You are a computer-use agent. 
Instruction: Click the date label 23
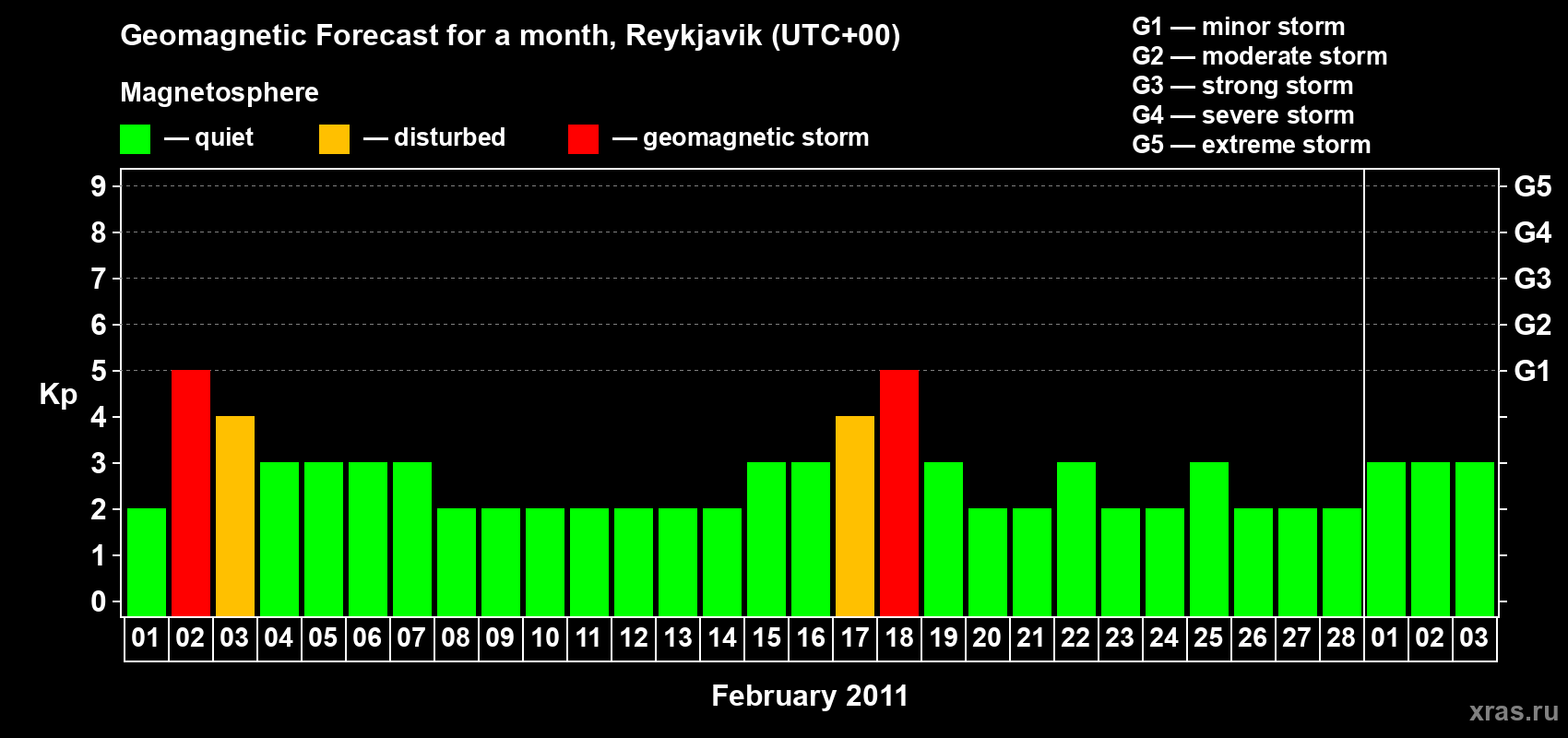click(1120, 637)
